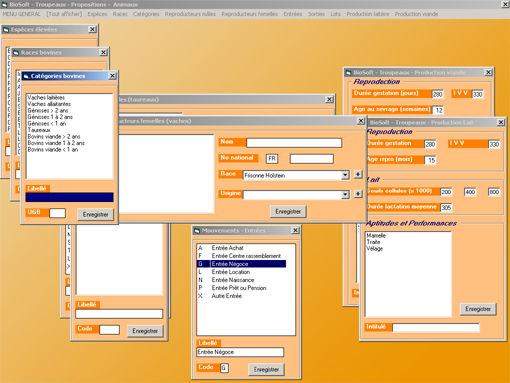Click the UGB input field
The width and height of the screenshot is (510, 383).
coord(57,213)
